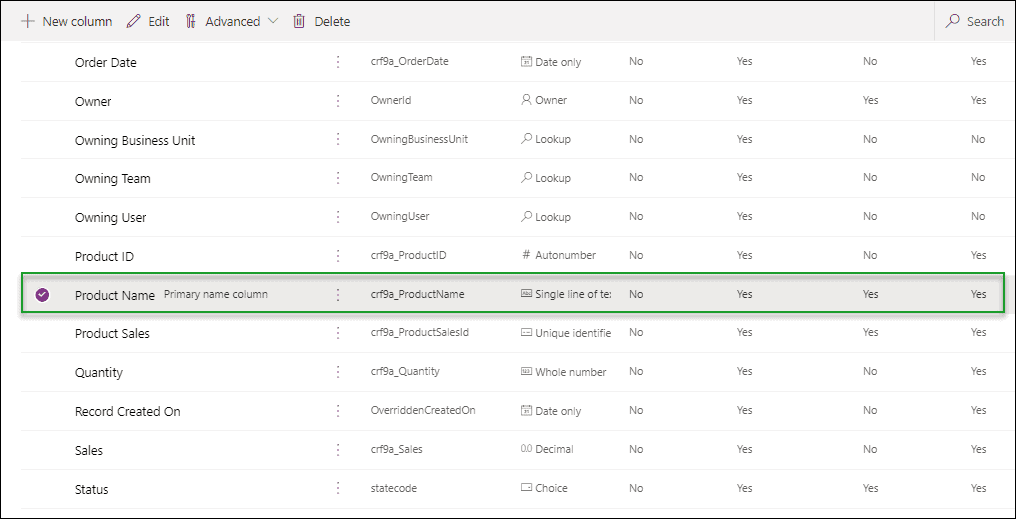
Task: Select the statecode schema name
Action: tap(393, 488)
